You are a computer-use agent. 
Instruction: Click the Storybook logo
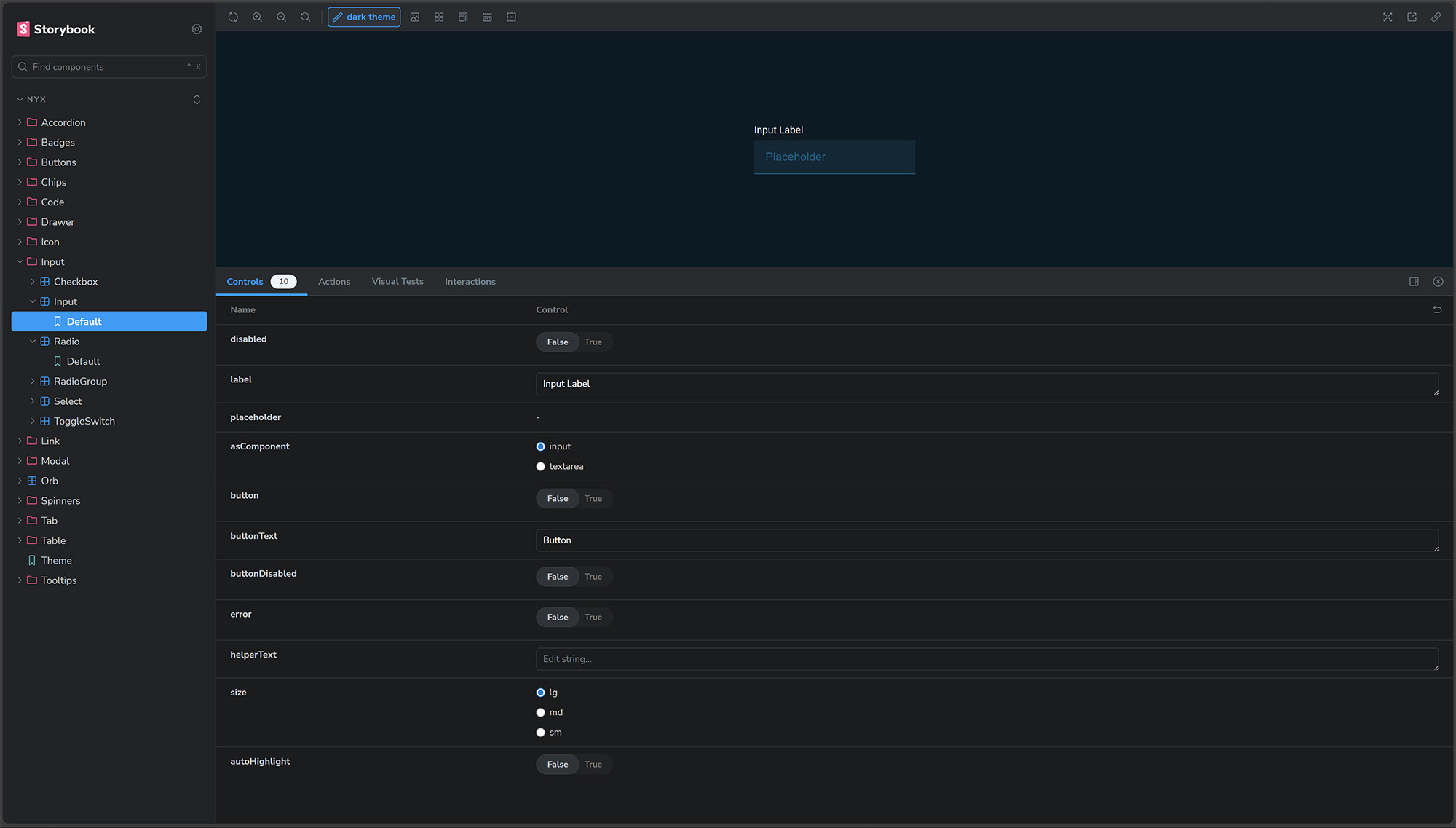pyautogui.click(x=56, y=29)
